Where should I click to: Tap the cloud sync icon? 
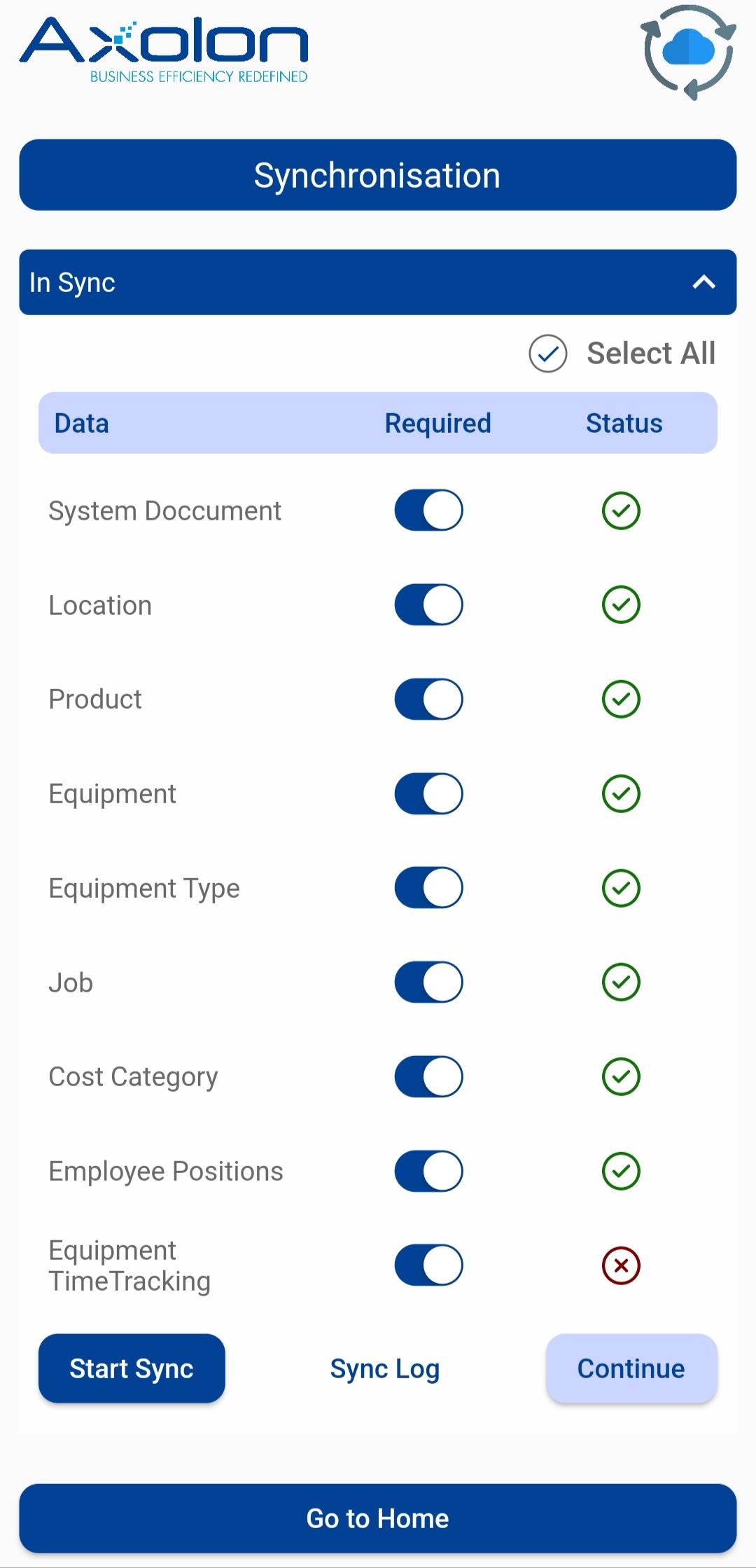click(x=689, y=52)
